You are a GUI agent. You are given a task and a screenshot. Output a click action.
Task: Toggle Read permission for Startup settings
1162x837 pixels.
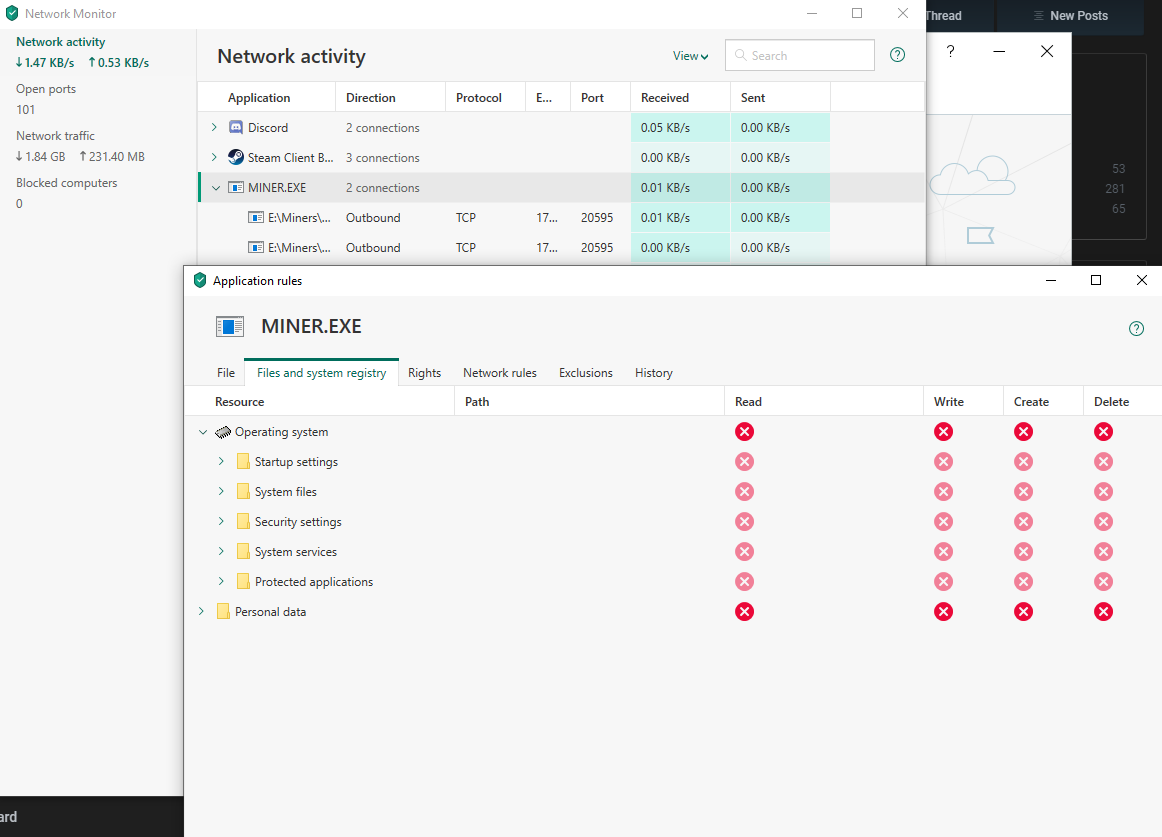point(745,462)
